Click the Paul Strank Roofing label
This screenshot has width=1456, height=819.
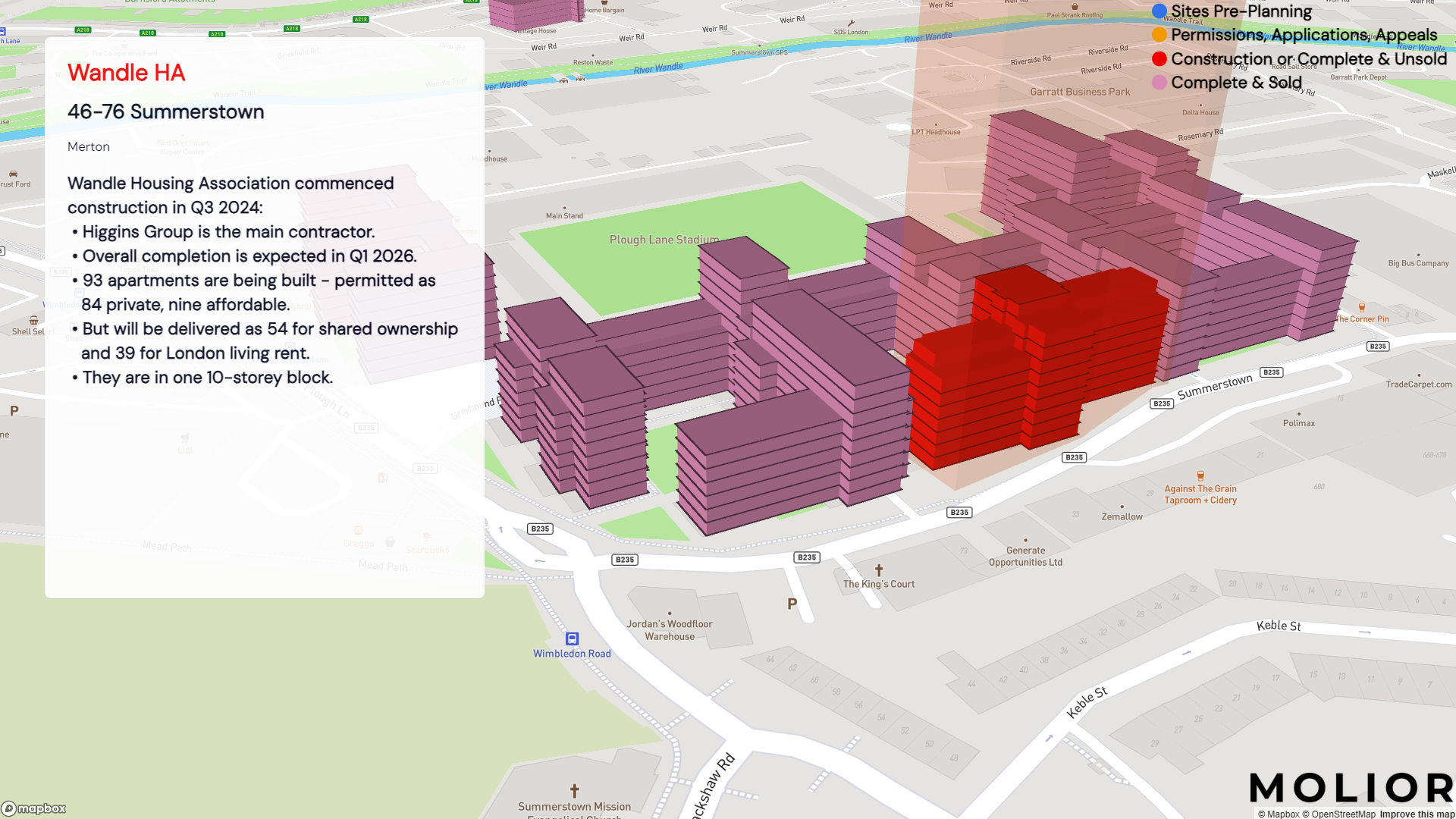tap(1075, 15)
